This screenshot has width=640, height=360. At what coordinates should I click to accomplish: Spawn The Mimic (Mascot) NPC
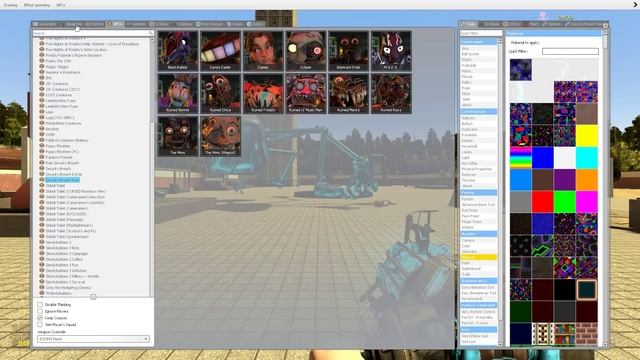pos(220,136)
